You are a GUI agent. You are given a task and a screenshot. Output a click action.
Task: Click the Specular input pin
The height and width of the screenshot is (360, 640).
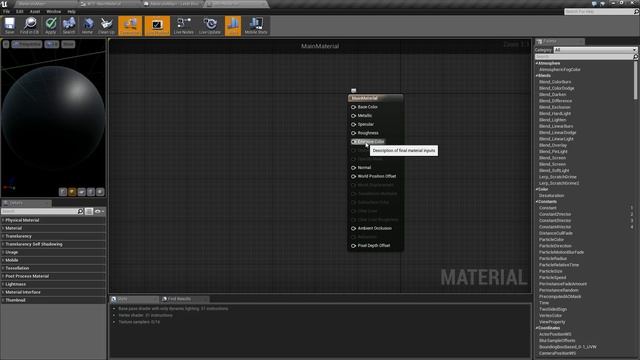point(353,124)
